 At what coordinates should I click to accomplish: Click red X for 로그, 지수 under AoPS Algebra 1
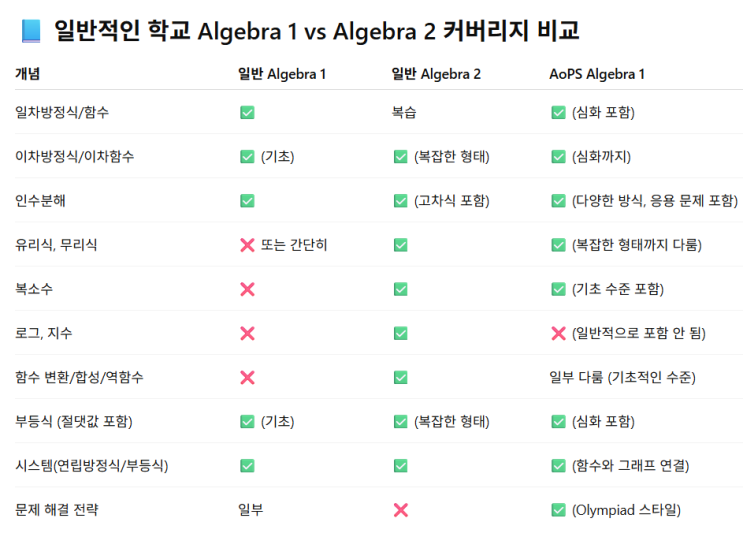click(x=558, y=333)
